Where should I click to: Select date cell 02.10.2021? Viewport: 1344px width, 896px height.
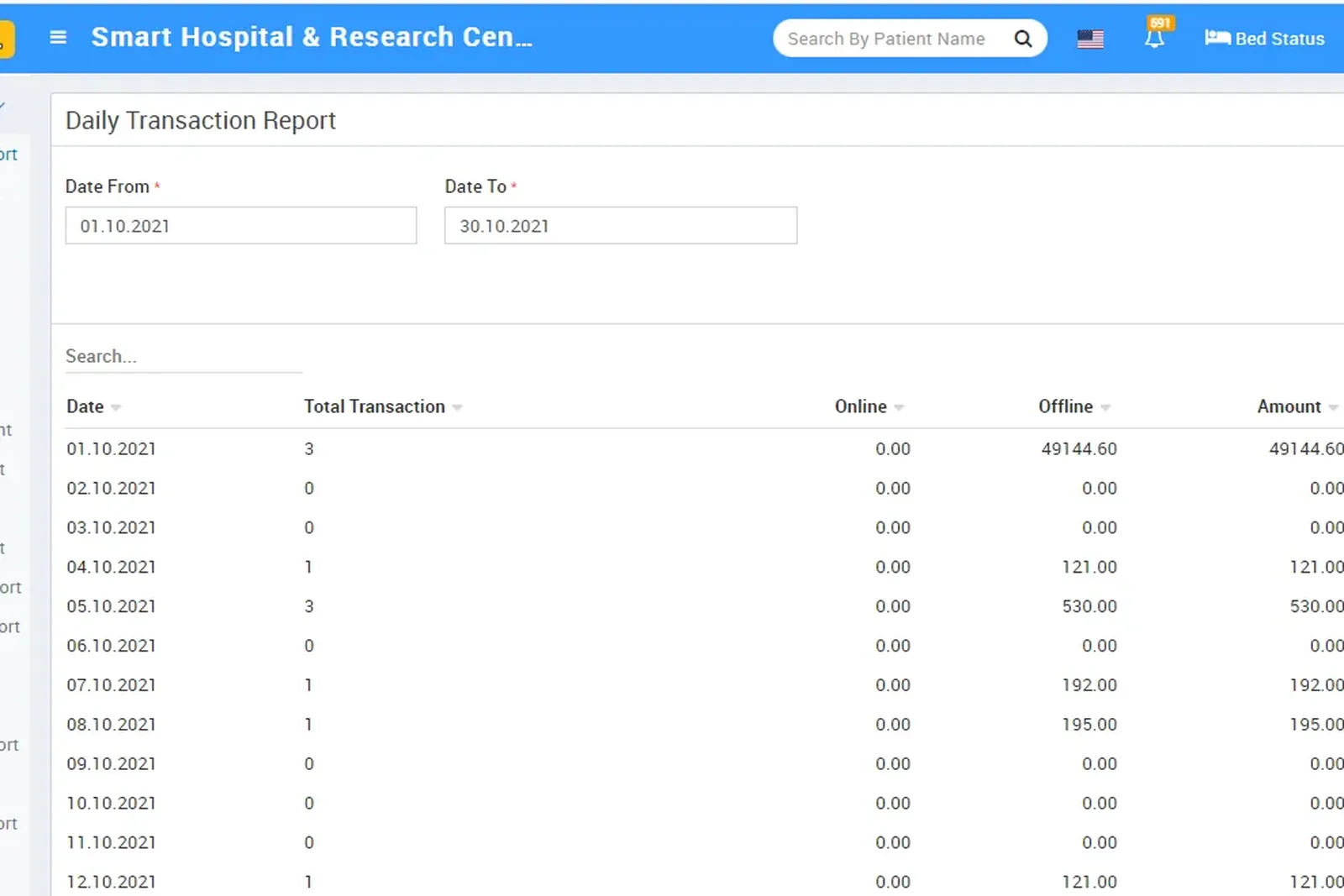111,489
